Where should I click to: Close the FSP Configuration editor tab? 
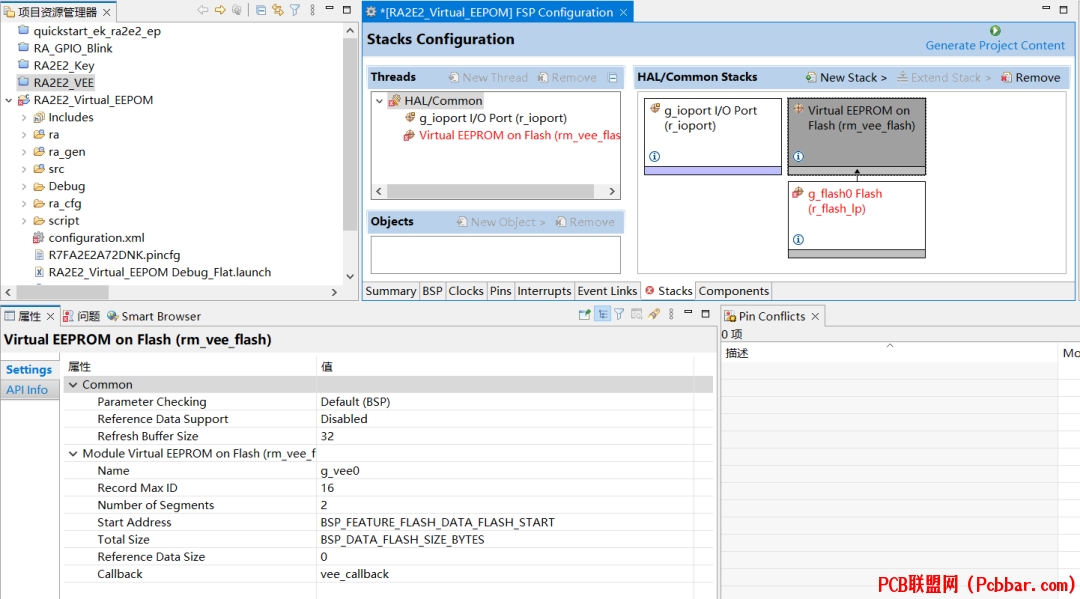point(623,12)
